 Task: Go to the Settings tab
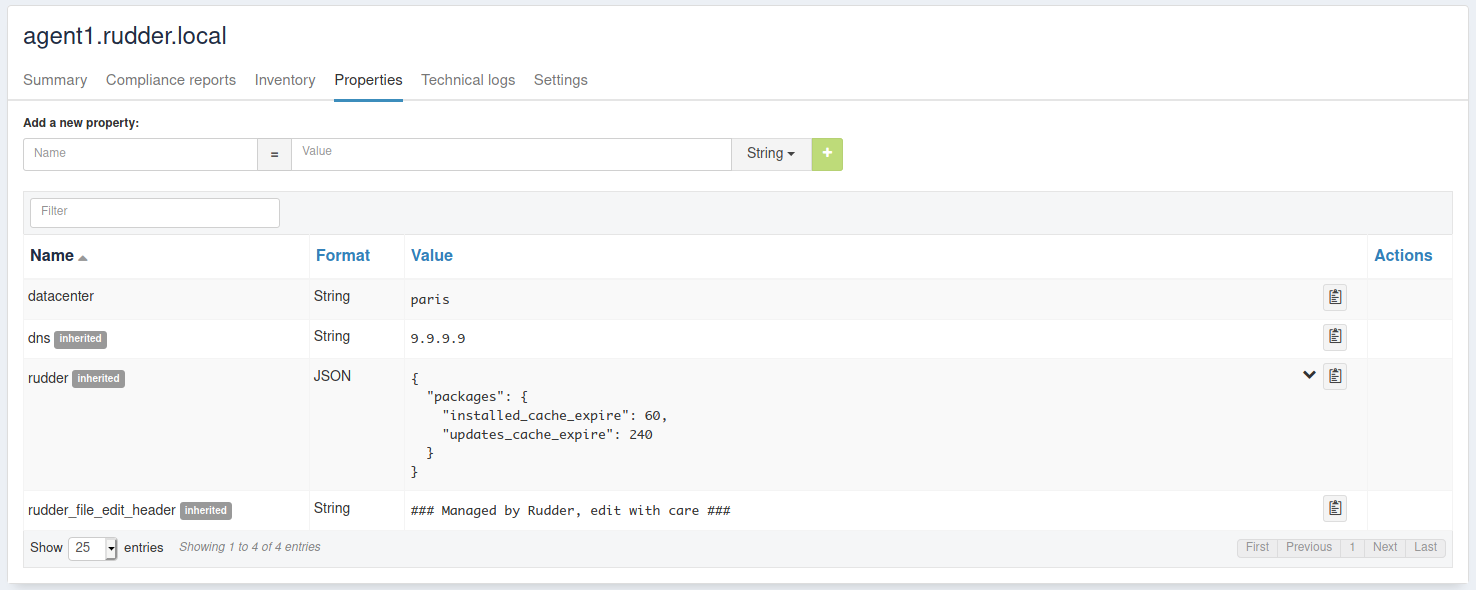click(560, 80)
